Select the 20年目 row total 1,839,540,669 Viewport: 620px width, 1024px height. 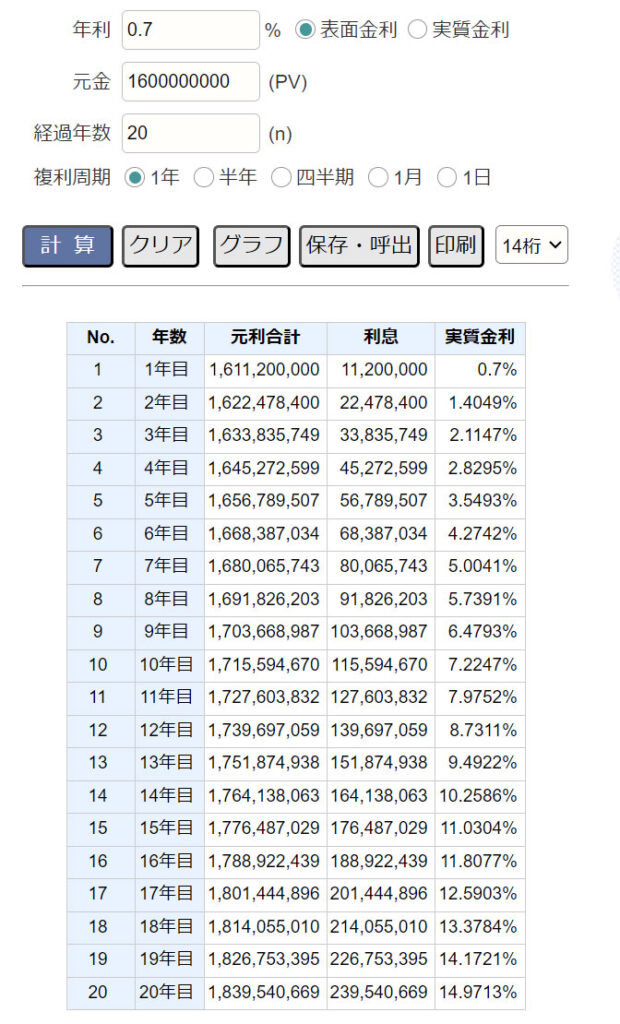pyautogui.click(x=264, y=993)
